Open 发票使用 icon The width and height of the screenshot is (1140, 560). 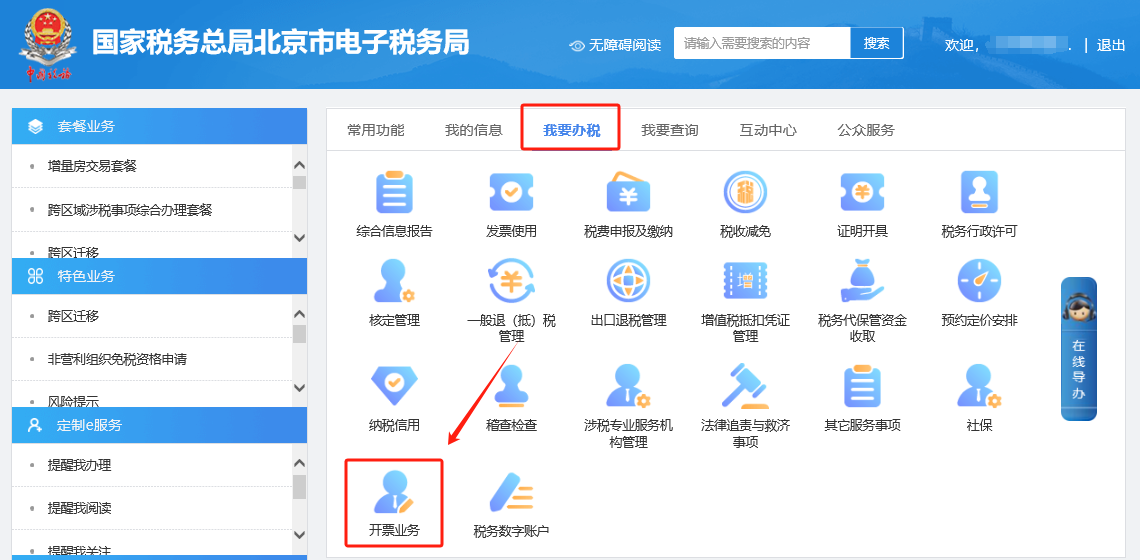511,192
